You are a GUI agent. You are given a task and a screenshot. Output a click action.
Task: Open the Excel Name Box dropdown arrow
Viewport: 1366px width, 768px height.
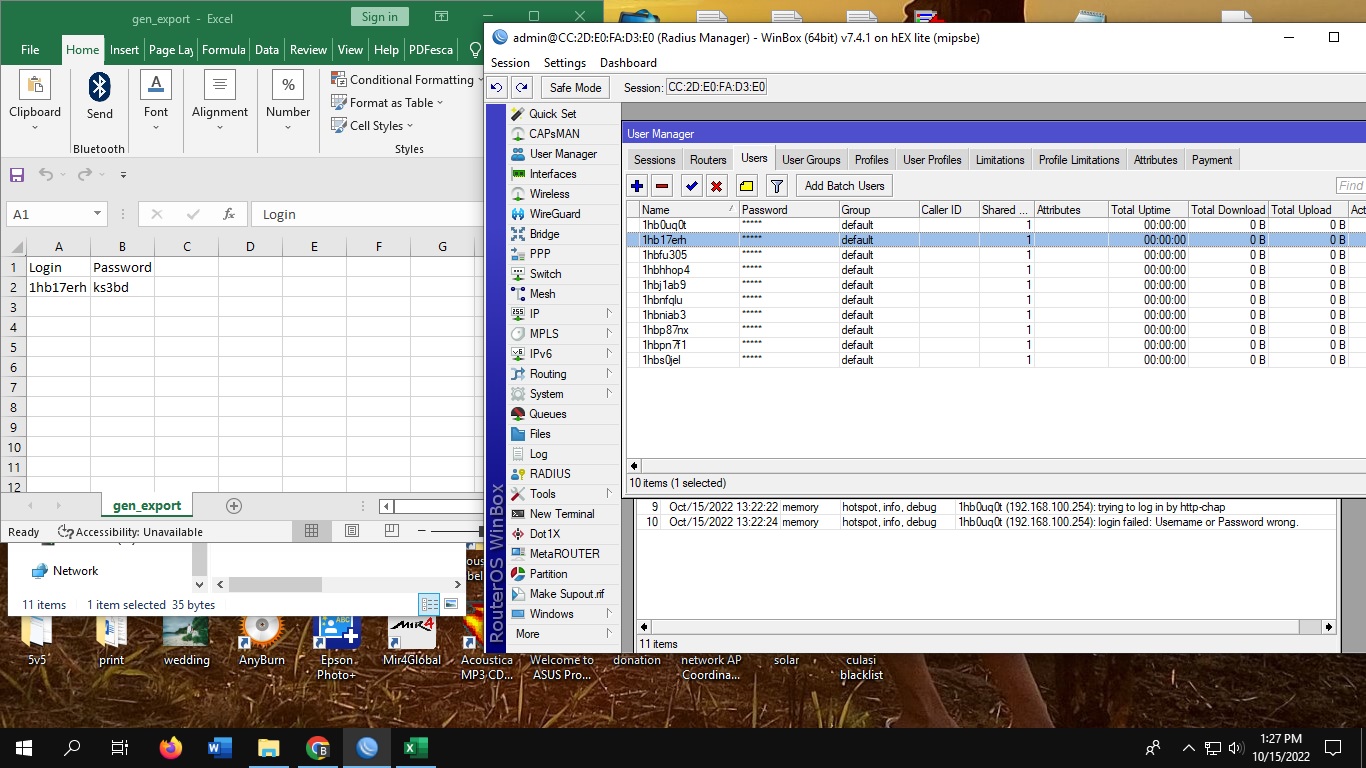click(x=97, y=214)
